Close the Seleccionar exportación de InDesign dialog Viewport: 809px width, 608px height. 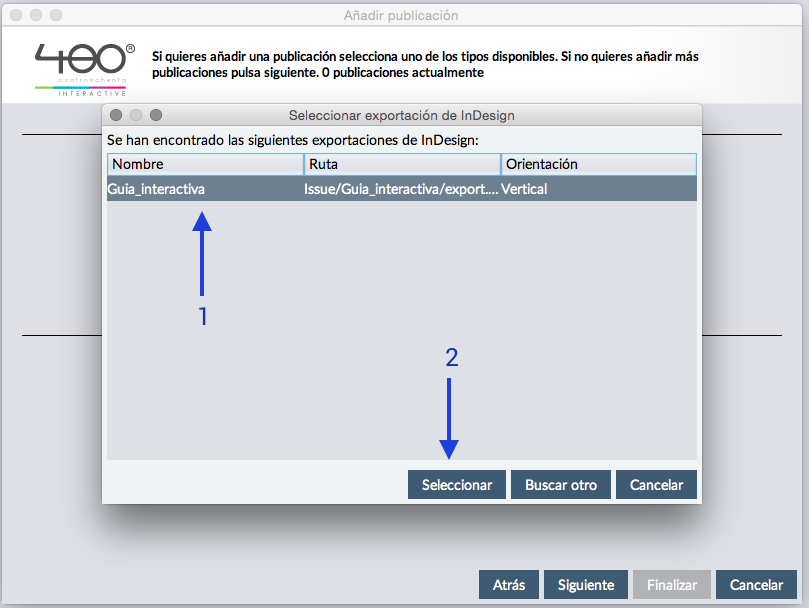[116, 116]
